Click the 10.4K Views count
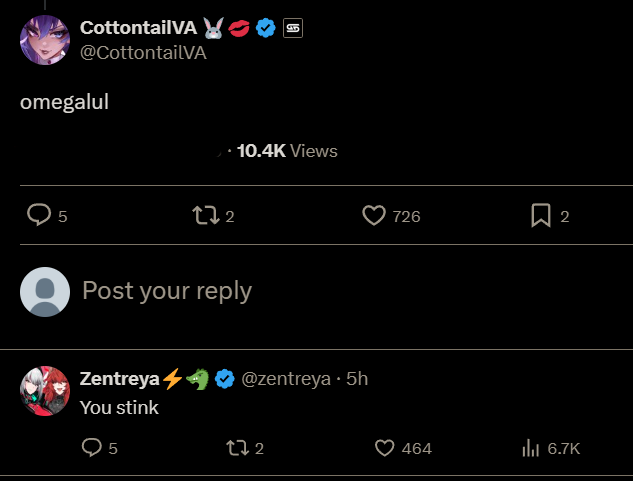This screenshot has width=633, height=481. pyautogui.click(x=287, y=151)
